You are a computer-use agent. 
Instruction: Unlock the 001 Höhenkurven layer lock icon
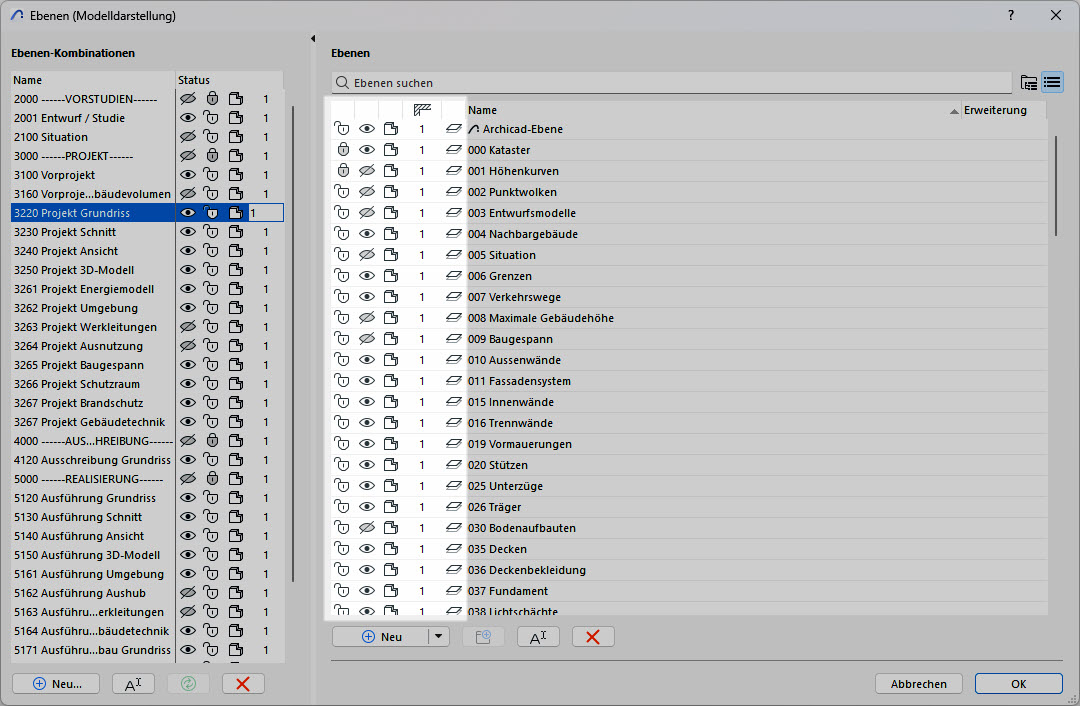tap(342, 171)
